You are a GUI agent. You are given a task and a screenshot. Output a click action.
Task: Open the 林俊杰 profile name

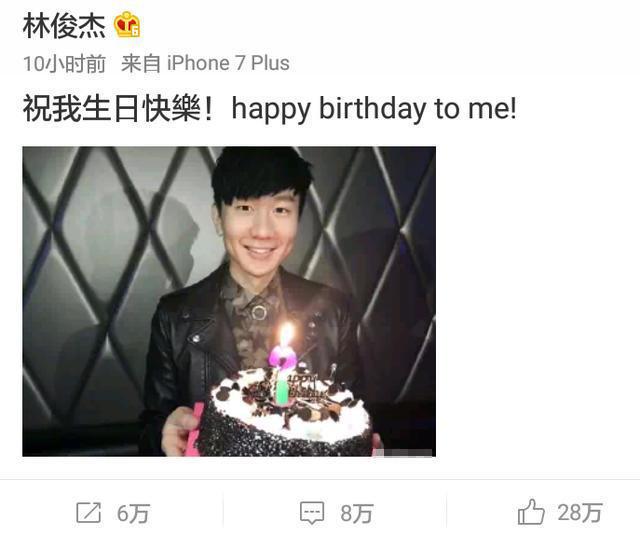[x=64, y=26]
